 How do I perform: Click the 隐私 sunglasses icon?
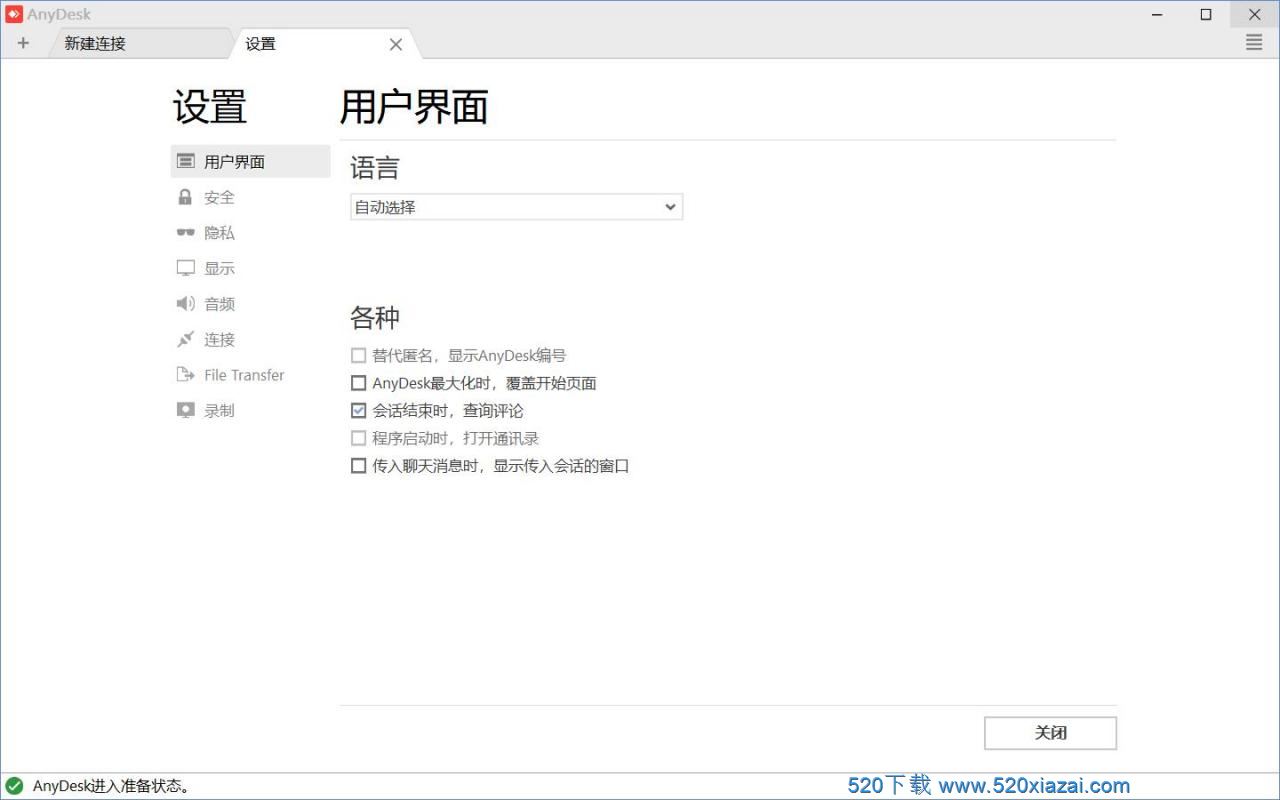click(x=186, y=232)
